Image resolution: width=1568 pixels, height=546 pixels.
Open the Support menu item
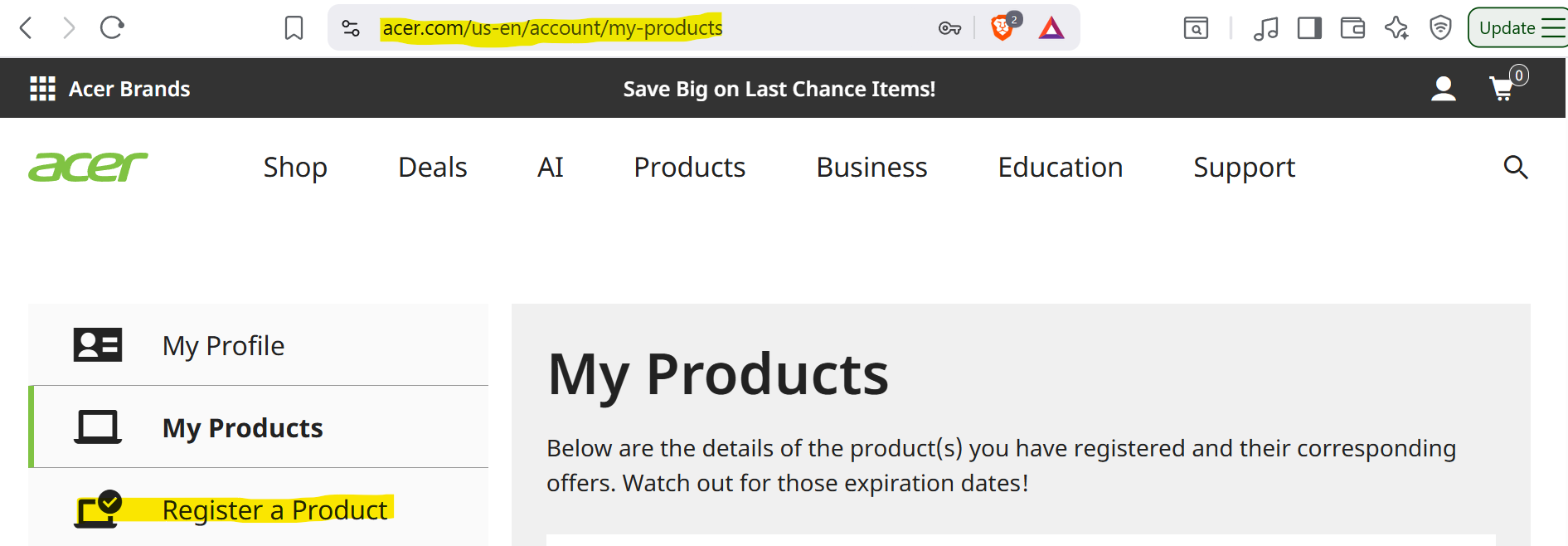pyautogui.click(x=1244, y=168)
